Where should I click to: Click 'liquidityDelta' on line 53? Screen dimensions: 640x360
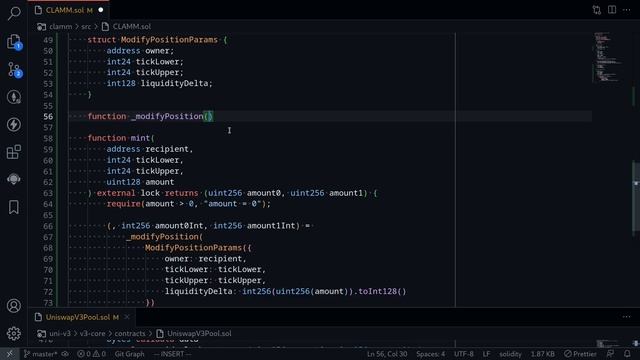coord(174,84)
